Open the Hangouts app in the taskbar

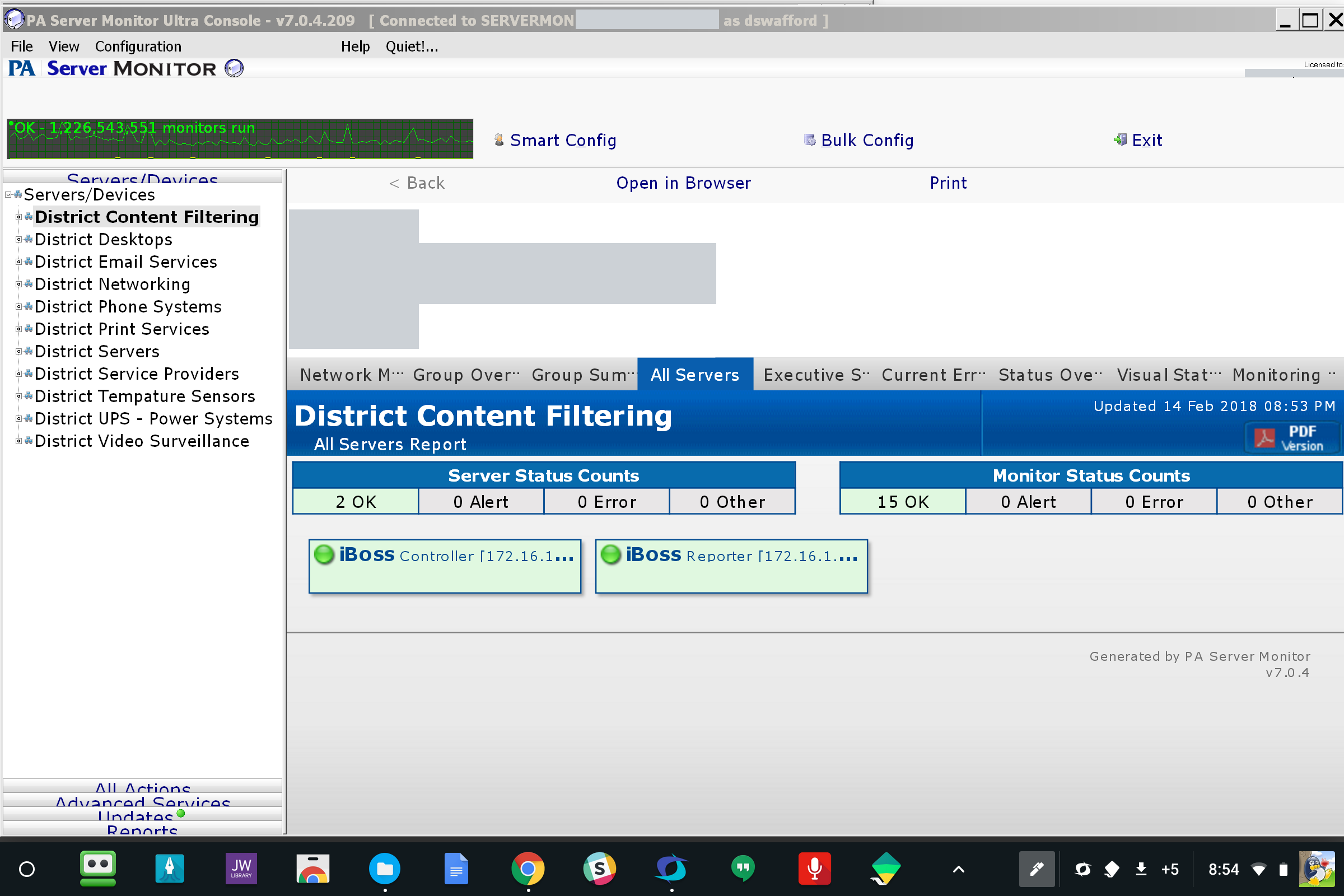click(743, 869)
